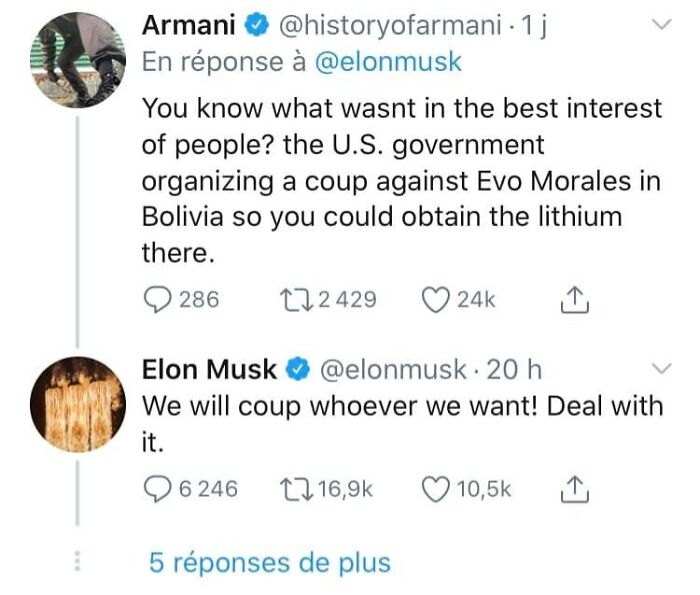700x595 pixels.
Task: Reply to Armani's tweet via comment icon
Action: click(157, 300)
